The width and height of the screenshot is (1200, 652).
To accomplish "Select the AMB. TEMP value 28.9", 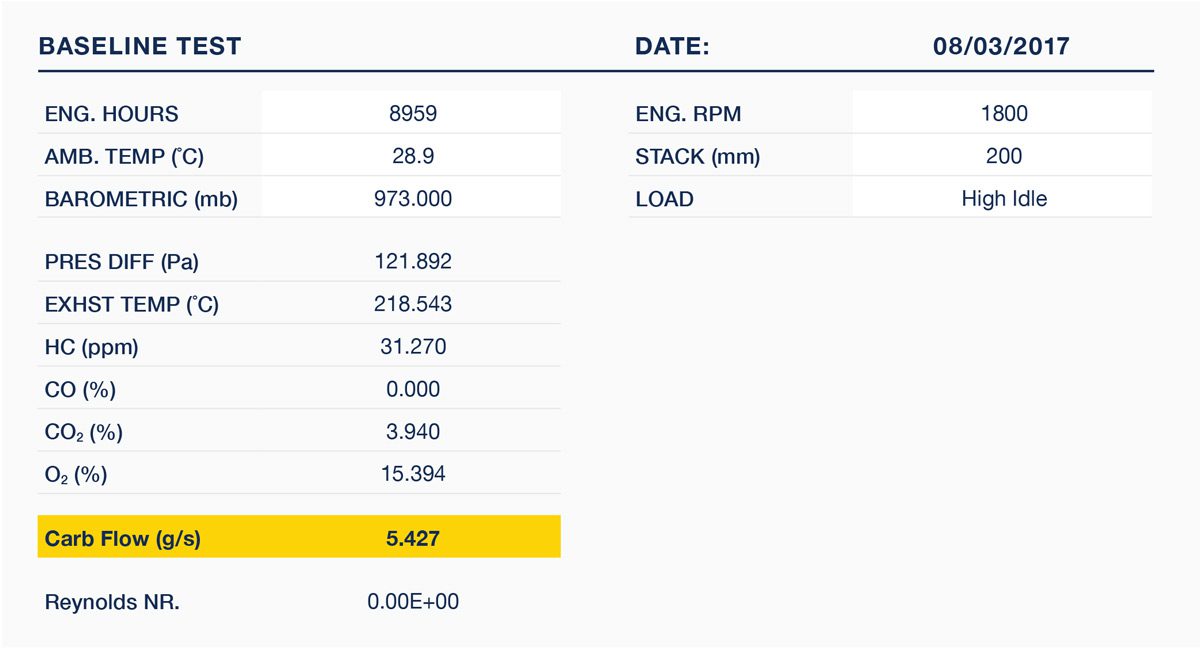I will point(412,157).
